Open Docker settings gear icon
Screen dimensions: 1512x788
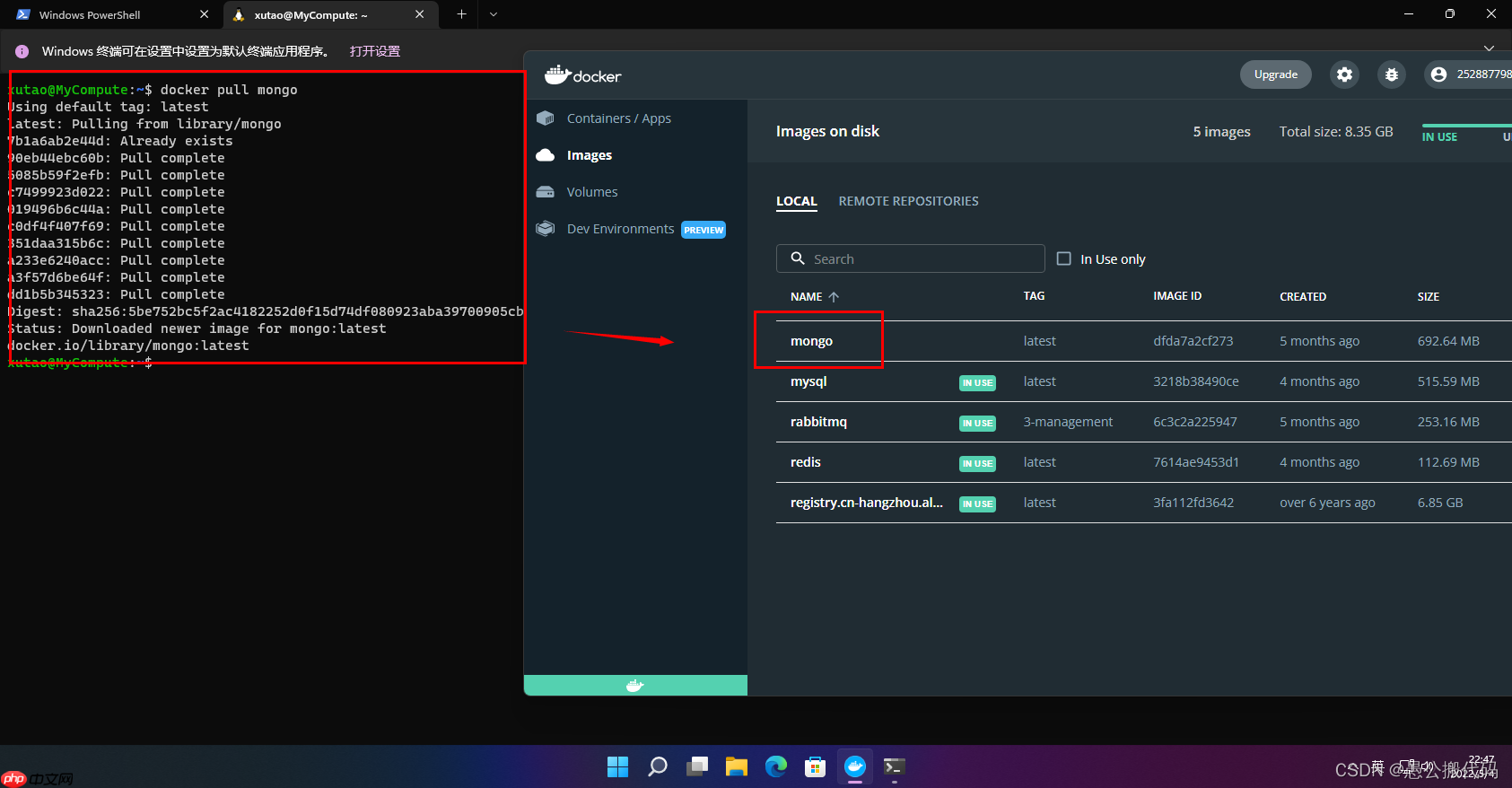(1344, 74)
